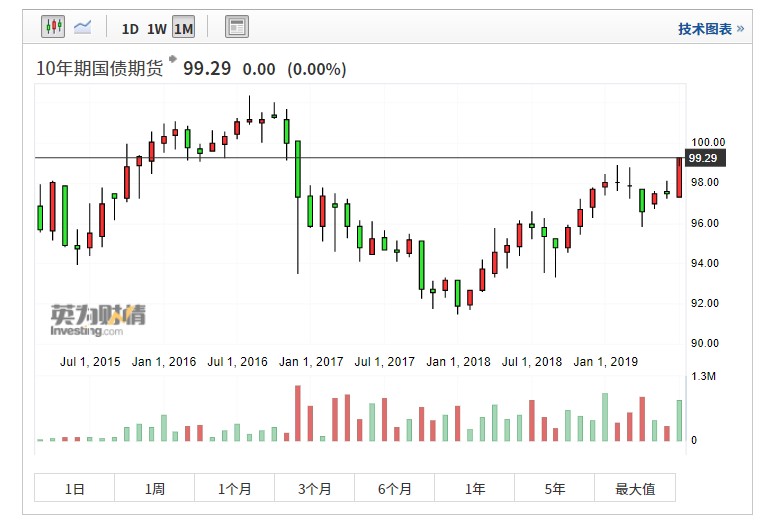Select the 1年 time range tab
Viewport: 766px width, 527px height.
(474, 488)
